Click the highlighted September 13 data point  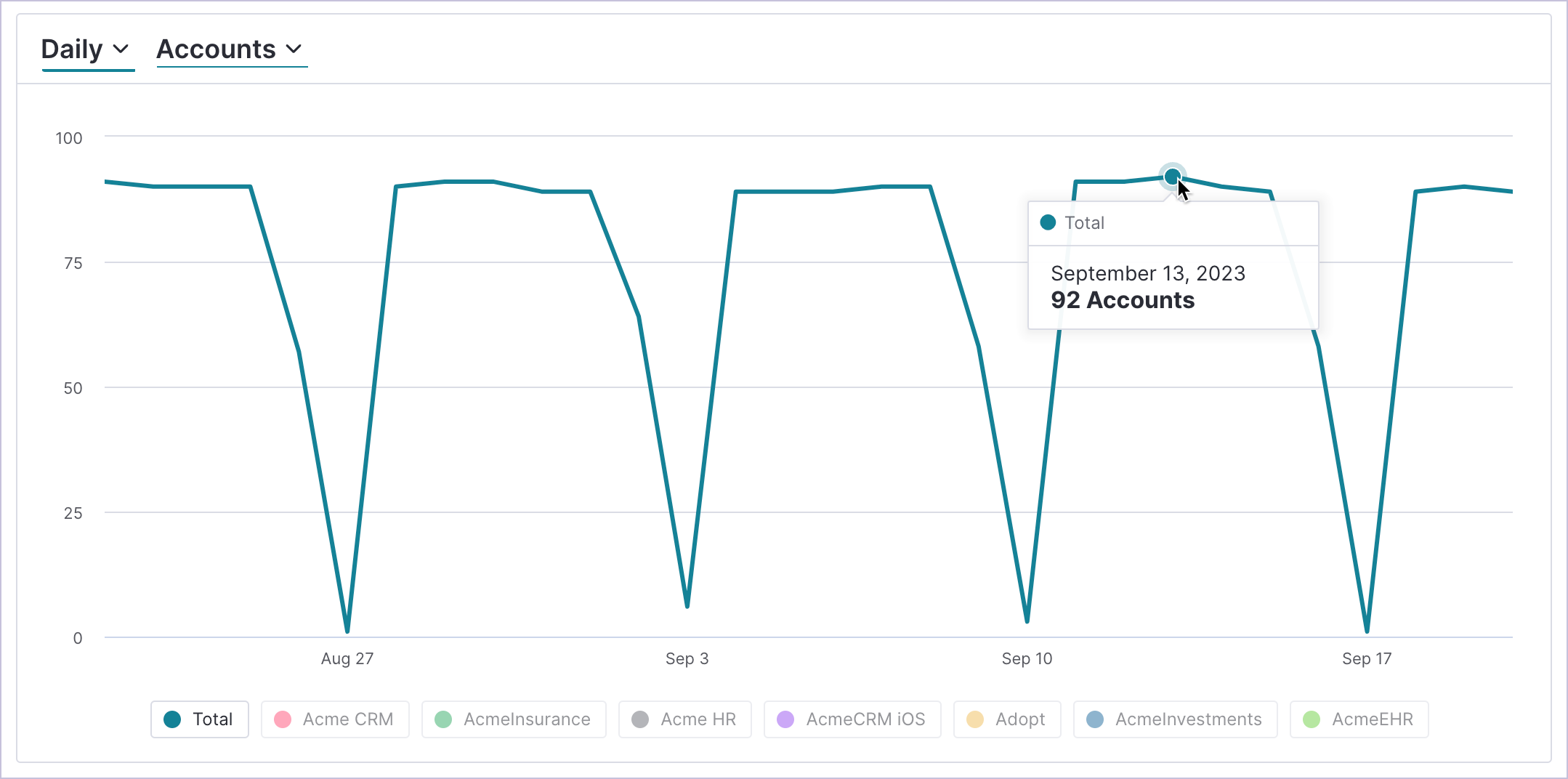pos(1172,177)
